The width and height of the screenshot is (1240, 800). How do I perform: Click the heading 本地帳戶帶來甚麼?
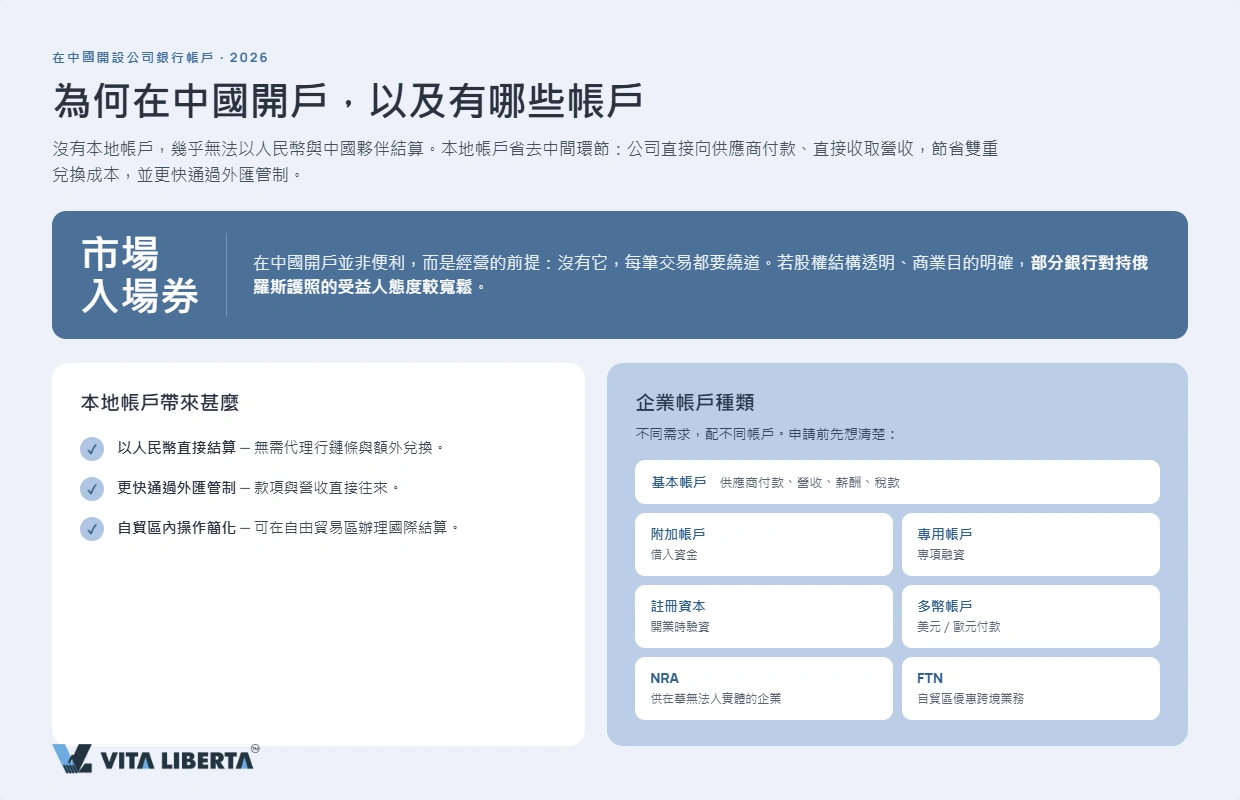click(x=160, y=403)
